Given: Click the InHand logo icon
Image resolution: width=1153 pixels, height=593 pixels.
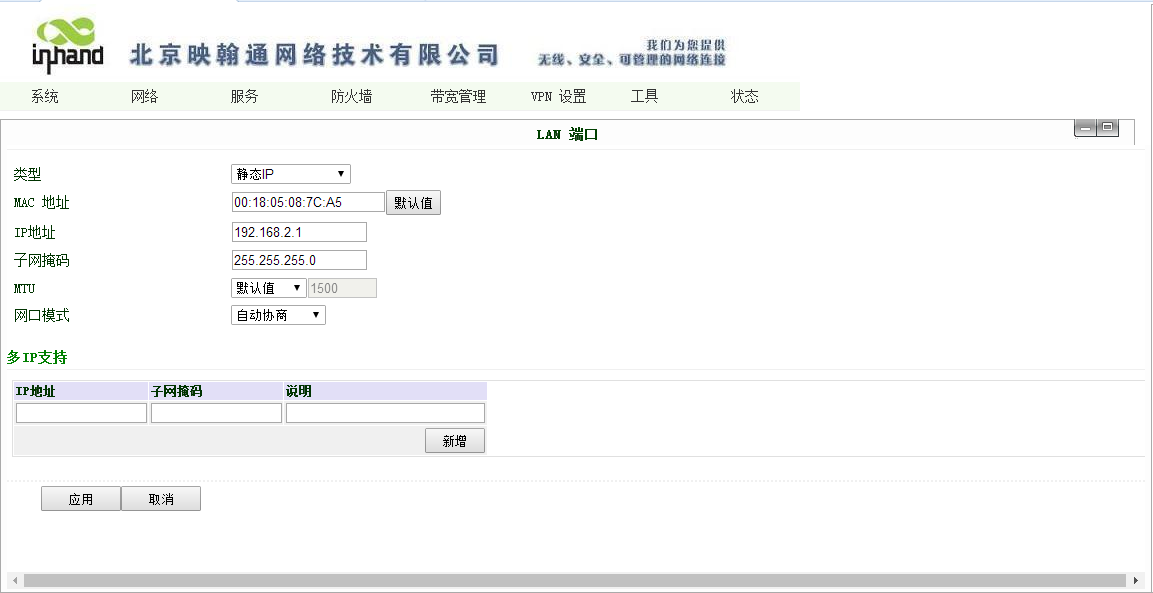Looking at the screenshot, I should 68,46.
